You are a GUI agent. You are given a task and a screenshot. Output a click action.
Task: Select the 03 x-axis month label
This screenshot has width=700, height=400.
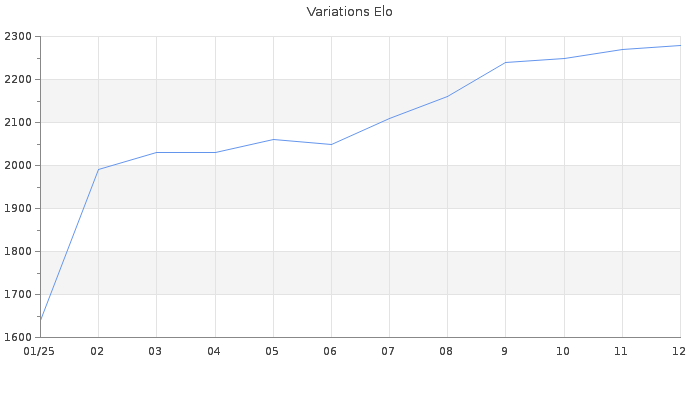pyautogui.click(x=155, y=351)
